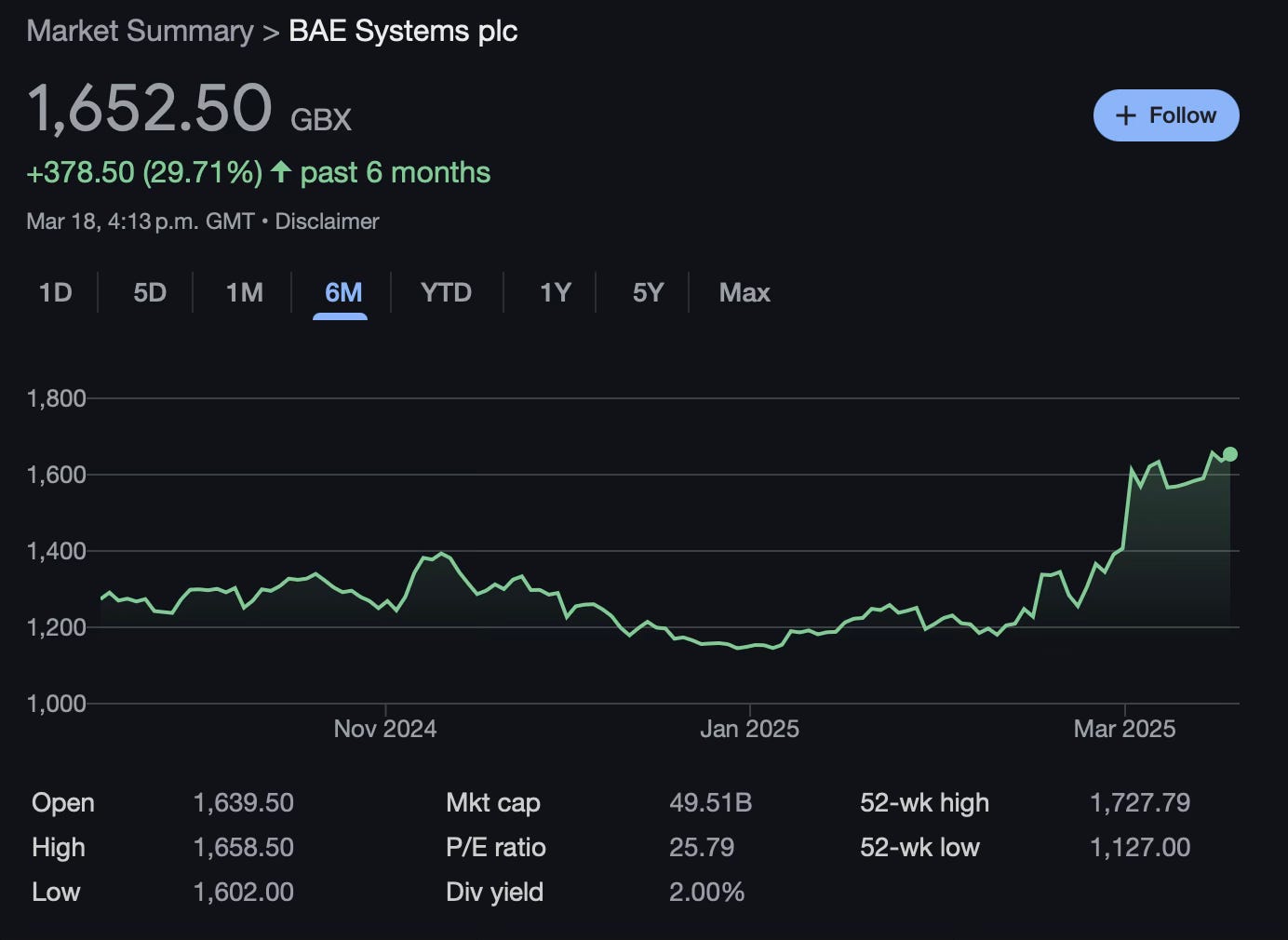Screen dimensions: 1288x940
Task: Click the 1,652.50 price value
Action: [x=150, y=108]
